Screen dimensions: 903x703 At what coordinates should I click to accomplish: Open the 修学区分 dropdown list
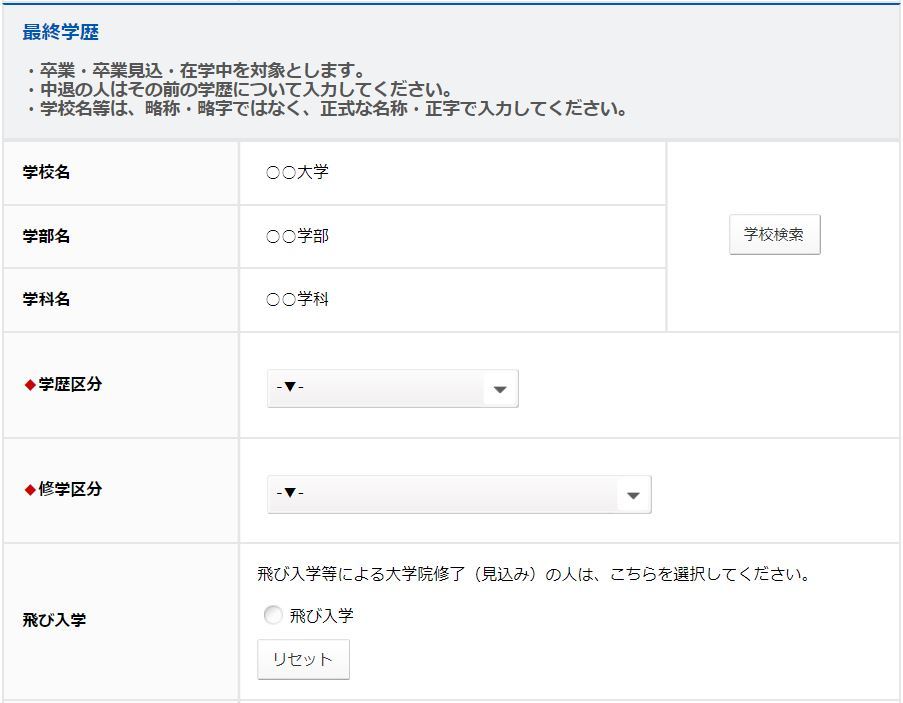(x=445, y=494)
